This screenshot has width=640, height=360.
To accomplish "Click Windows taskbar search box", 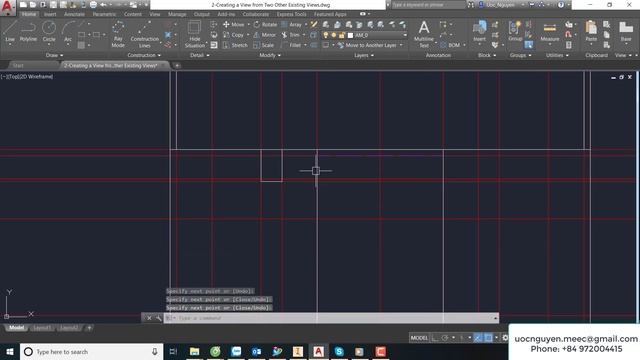I will tap(91, 351).
